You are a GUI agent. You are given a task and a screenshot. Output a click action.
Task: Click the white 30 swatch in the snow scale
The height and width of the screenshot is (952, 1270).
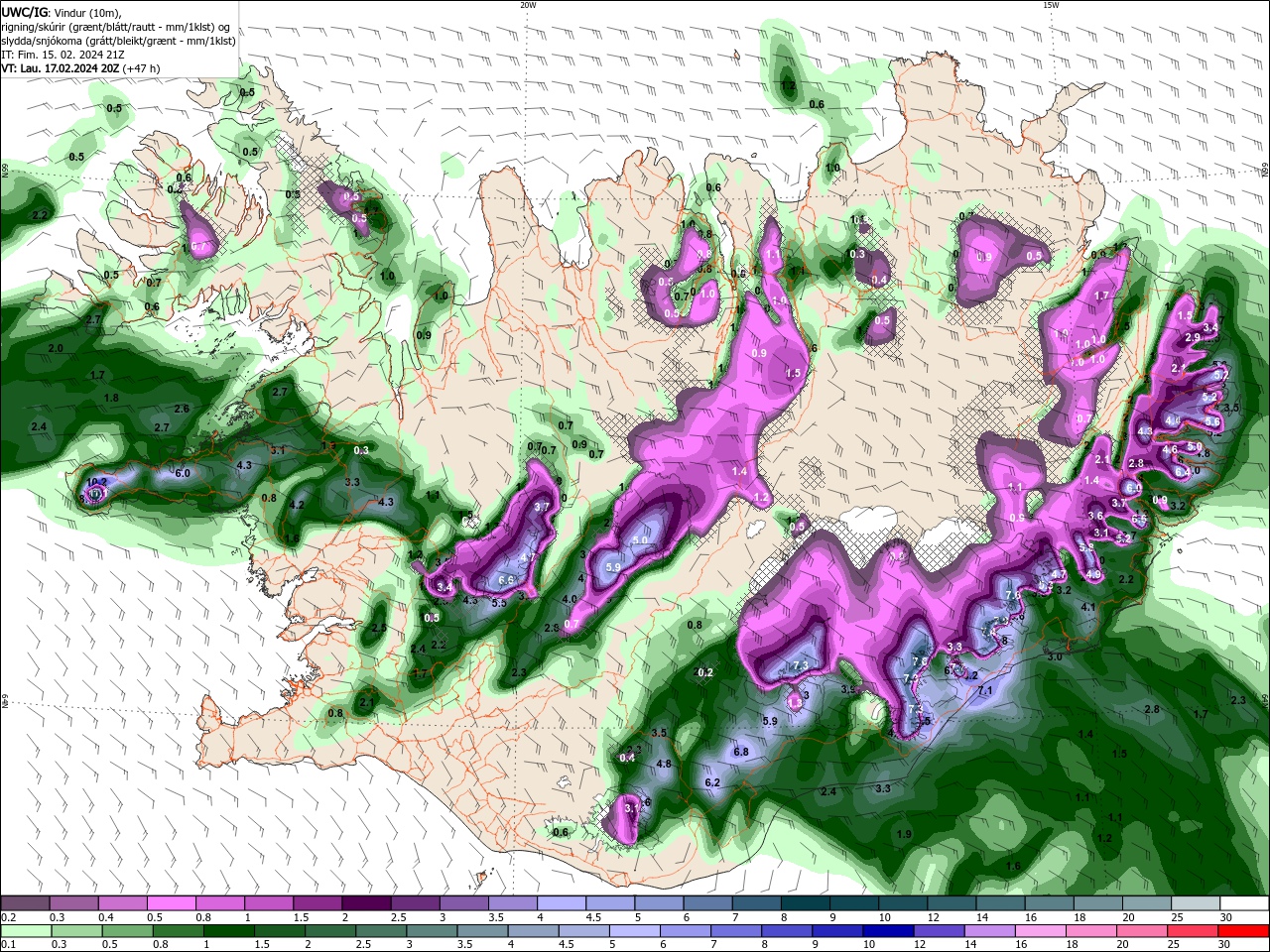tap(1244, 903)
